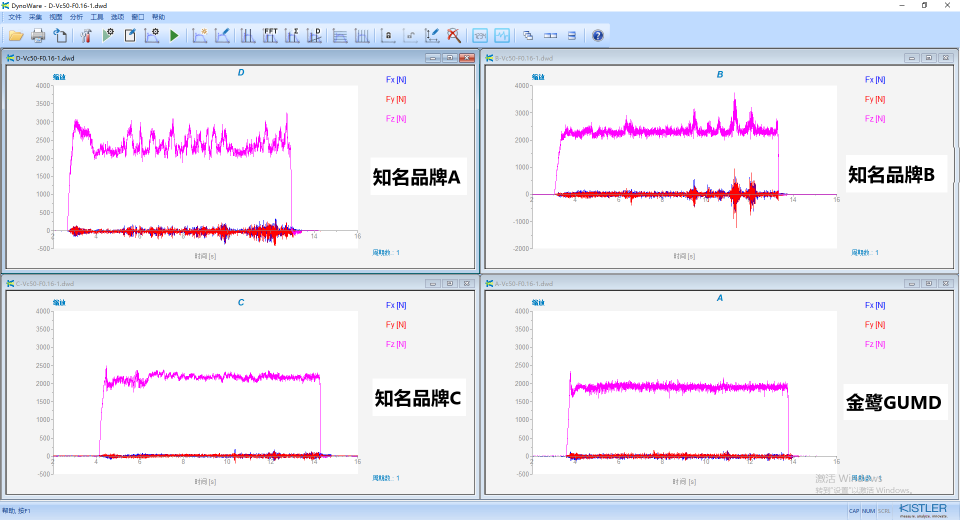The height and width of the screenshot is (520, 960).
Task: Open the 帮助 menu
Action: pyautogui.click(x=159, y=17)
